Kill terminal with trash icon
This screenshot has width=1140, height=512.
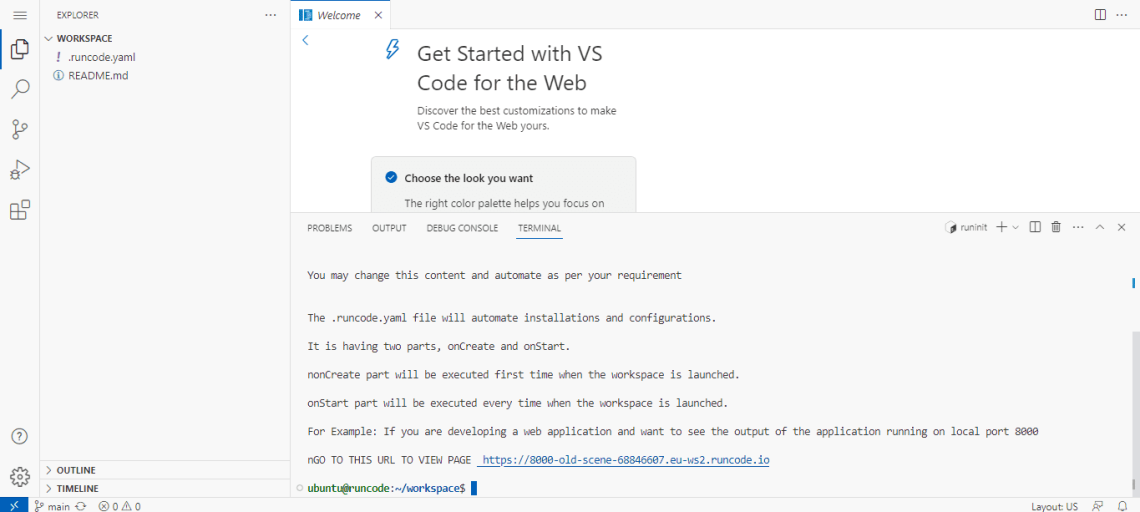tap(1056, 228)
